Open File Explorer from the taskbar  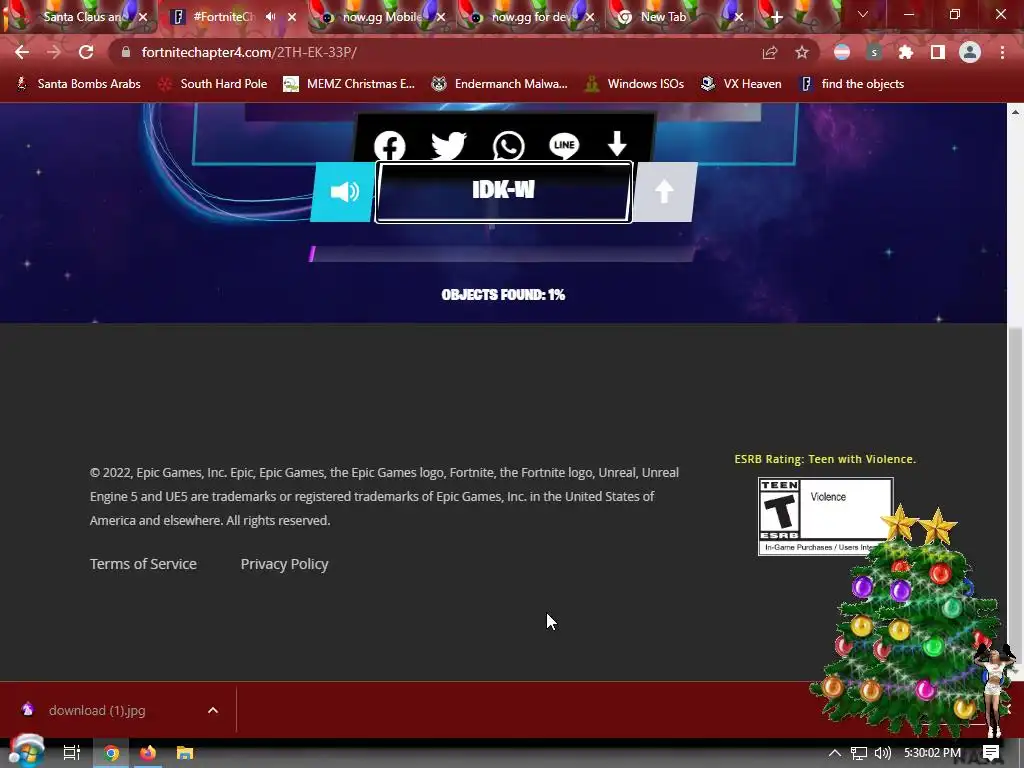pos(185,753)
